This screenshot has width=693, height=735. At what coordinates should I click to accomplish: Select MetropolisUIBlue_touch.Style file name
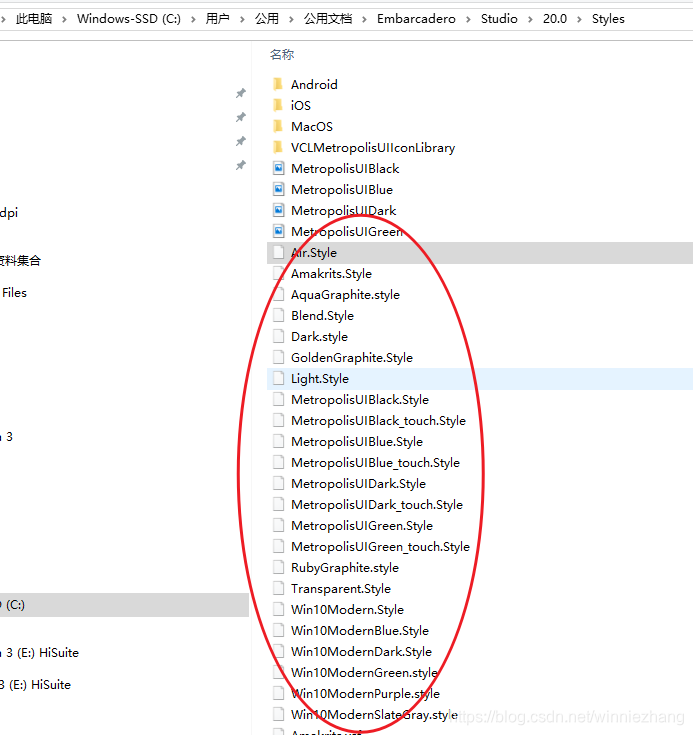point(376,463)
